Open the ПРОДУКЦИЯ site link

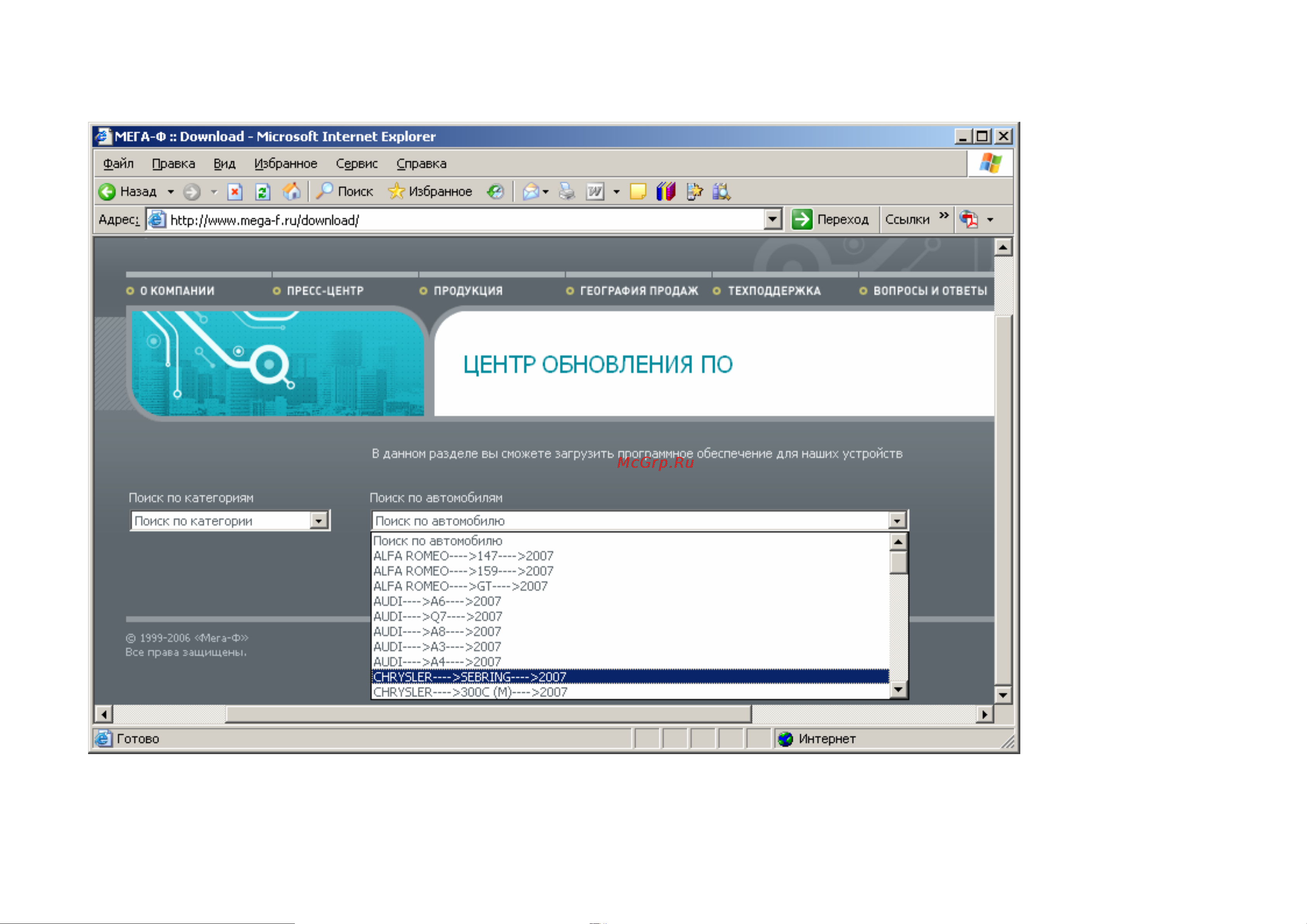click(468, 291)
